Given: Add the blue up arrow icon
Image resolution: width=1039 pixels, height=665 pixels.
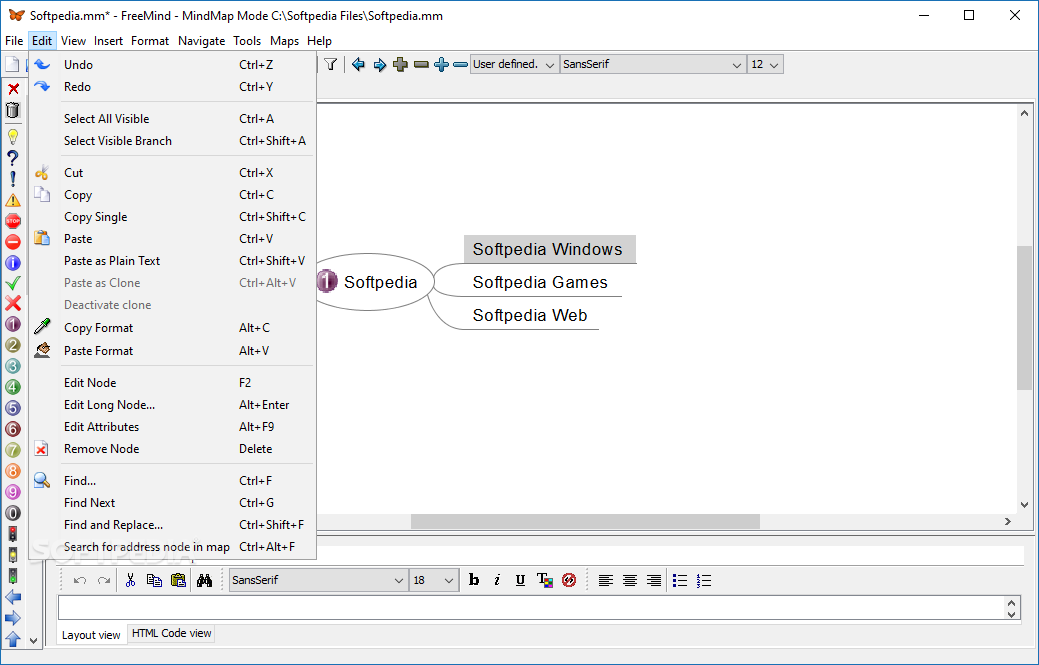Looking at the screenshot, I should click(x=13, y=639).
